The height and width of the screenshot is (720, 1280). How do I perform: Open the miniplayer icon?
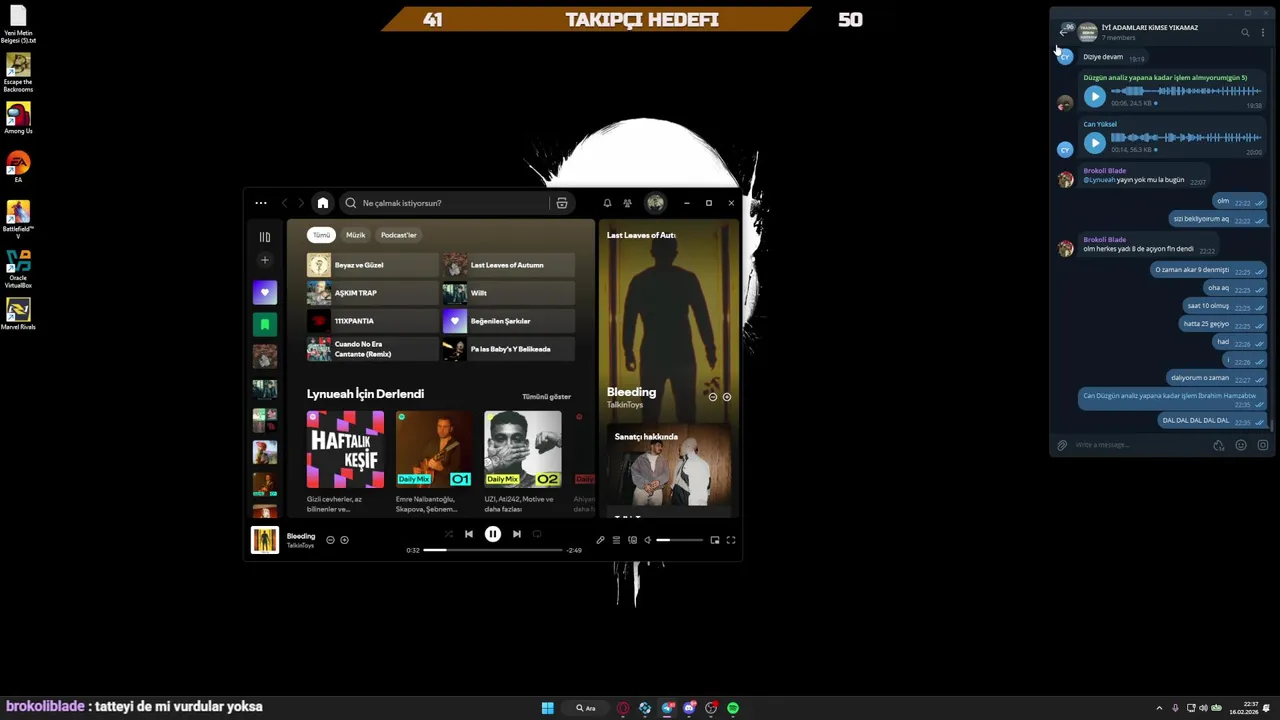[715, 540]
